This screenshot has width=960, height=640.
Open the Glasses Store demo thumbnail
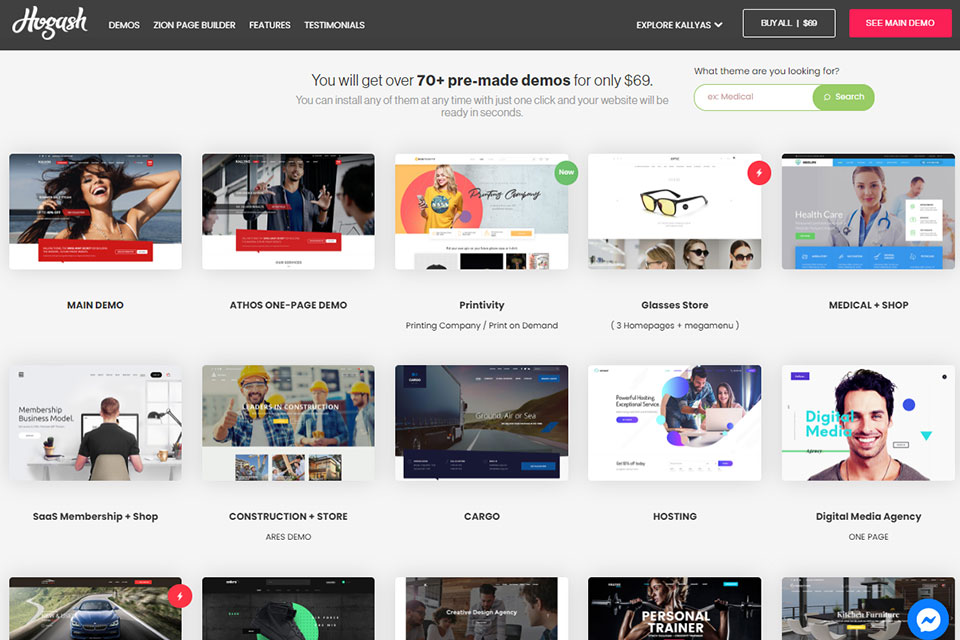[675, 211]
